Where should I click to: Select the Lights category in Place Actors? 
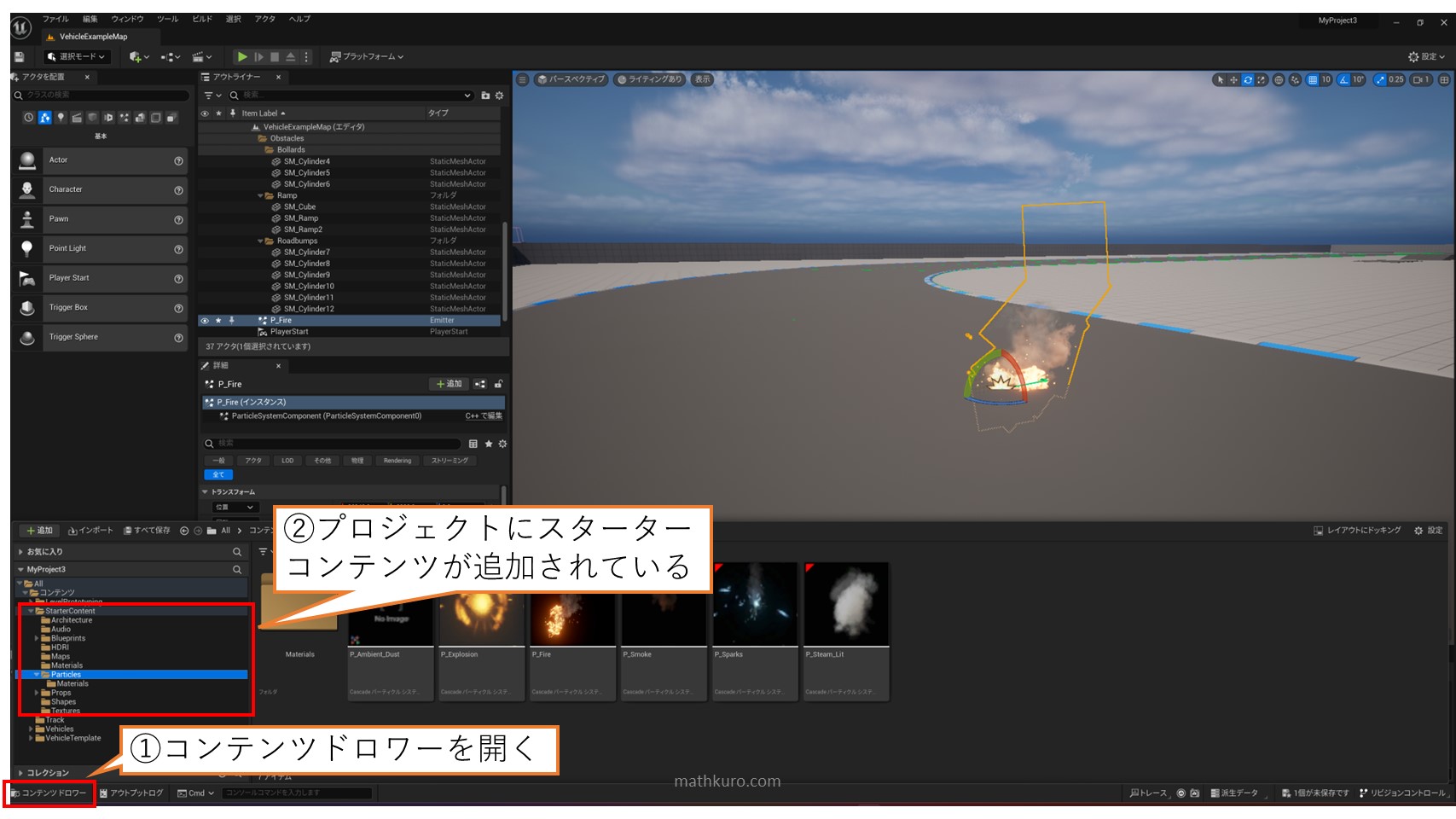click(x=61, y=118)
